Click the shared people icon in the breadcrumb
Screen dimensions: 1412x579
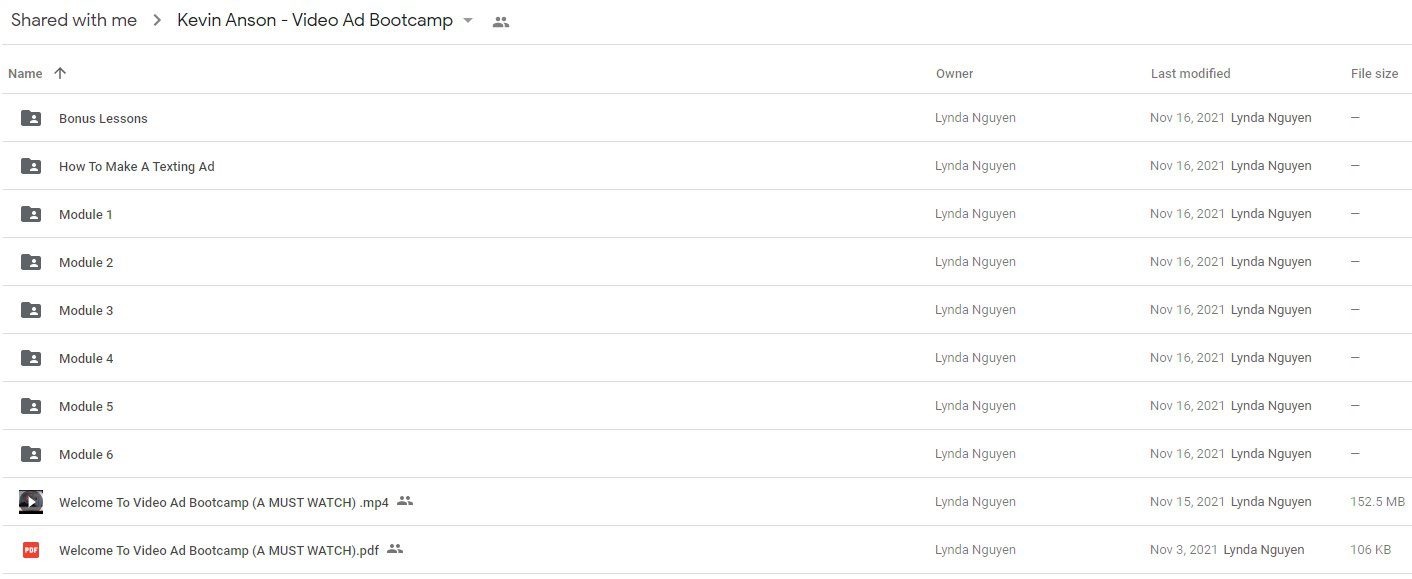pos(501,21)
